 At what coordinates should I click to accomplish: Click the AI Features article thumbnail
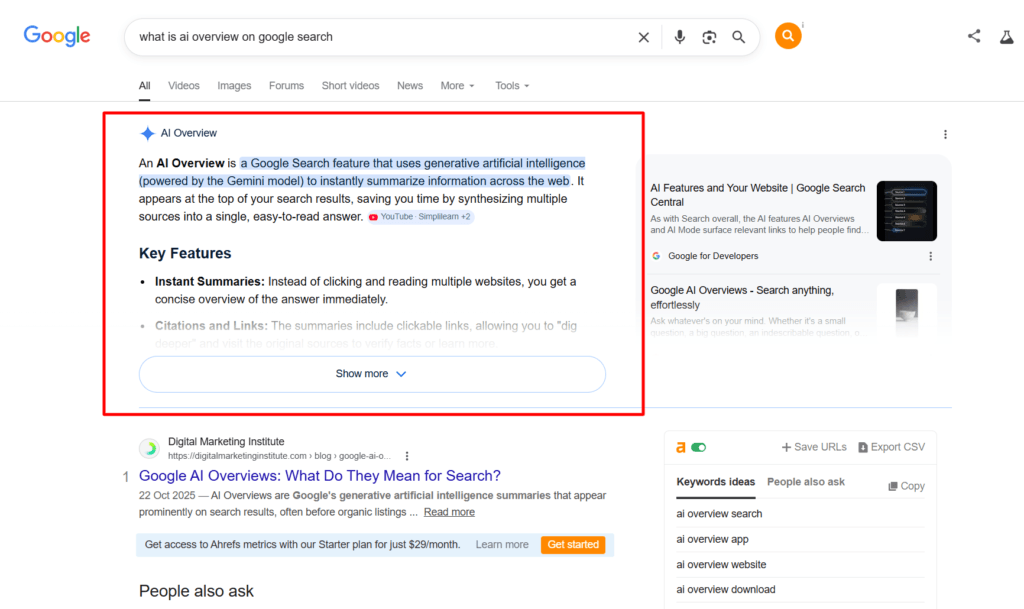pos(906,211)
